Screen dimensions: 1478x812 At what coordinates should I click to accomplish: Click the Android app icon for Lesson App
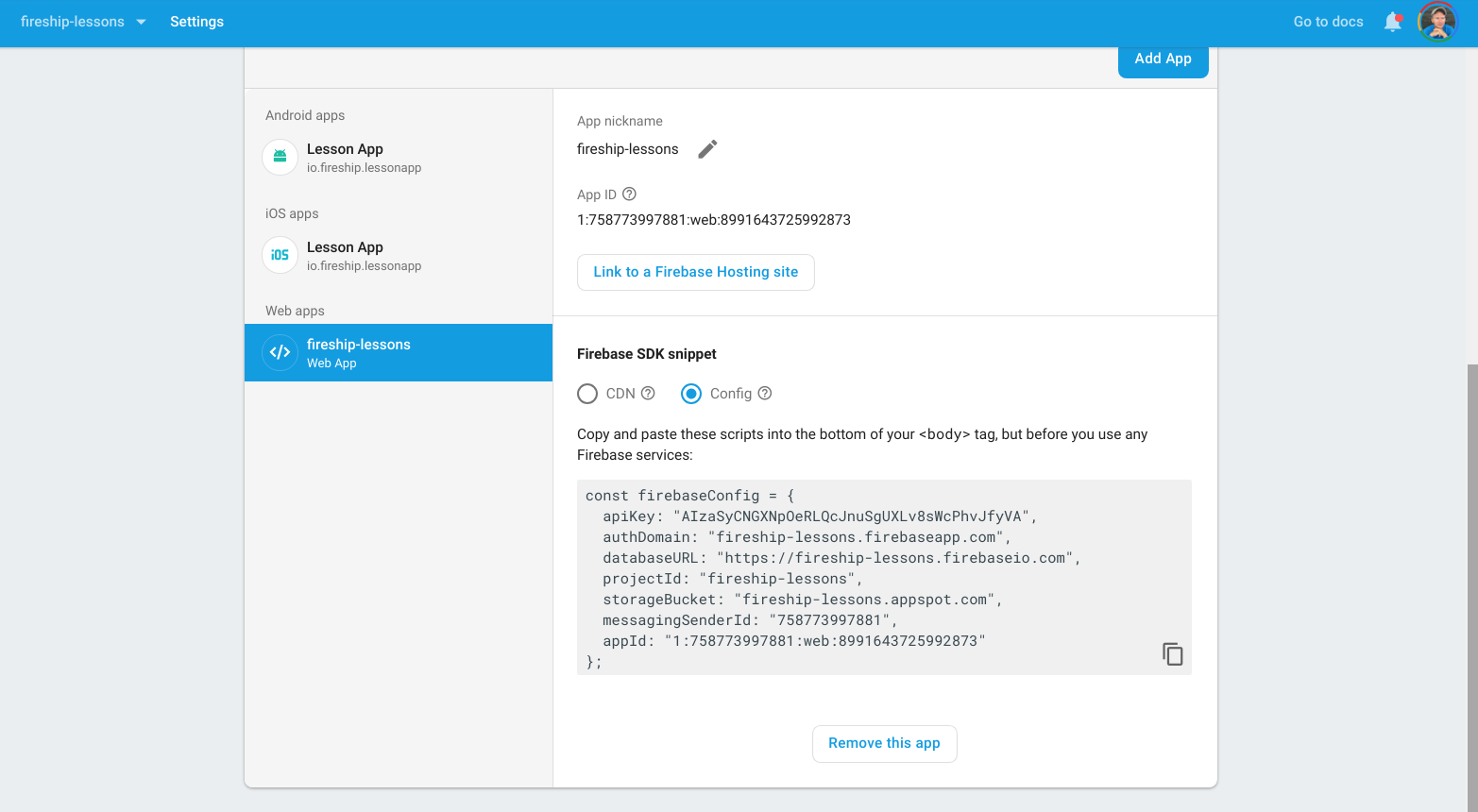pyautogui.click(x=280, y=158)
